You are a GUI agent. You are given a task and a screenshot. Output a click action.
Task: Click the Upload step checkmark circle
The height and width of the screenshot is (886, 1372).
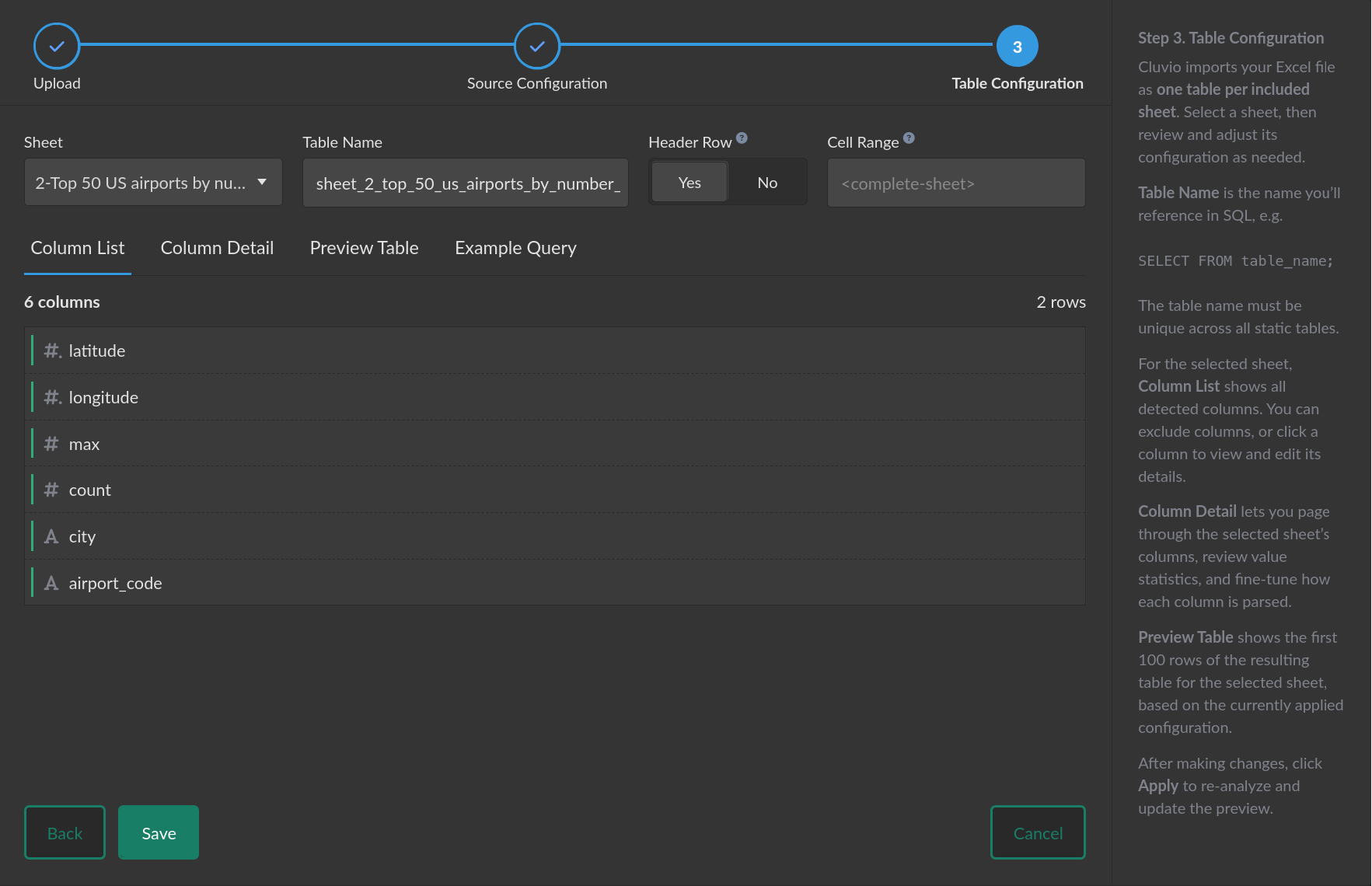click(x=57, y=47)
